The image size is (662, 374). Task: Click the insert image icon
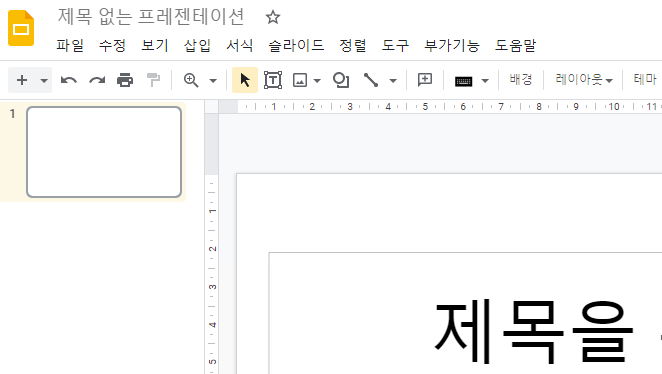300,80
